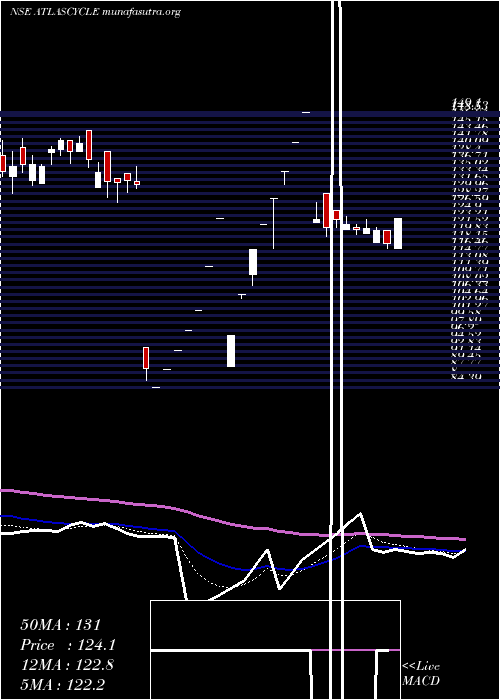Select the 50MA : 131 legend value
Viewport: 500px width, 700px height.
pyautogui.click(x=60, y=625)
